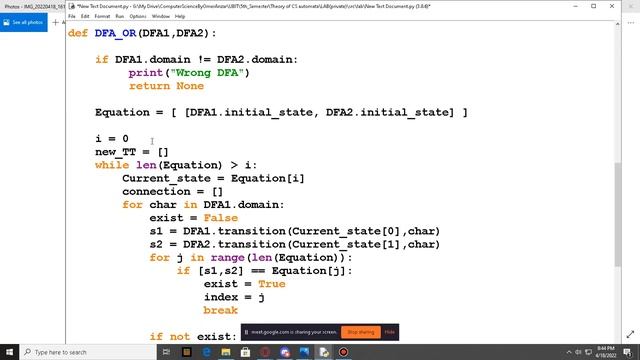Open the Windows Start menu
The height and width of the screenshot is (360, 640).
pos(9,352)
